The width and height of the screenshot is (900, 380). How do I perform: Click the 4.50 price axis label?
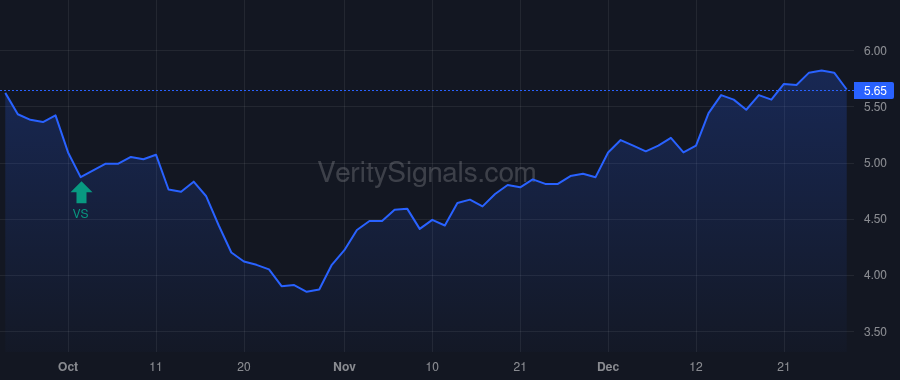click(x=875, y=219)
